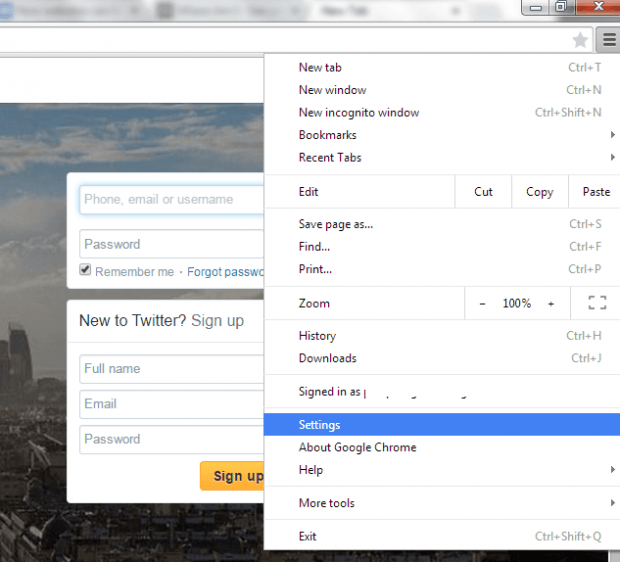The image size is (620, 562).
Task: Close the Chrome window
Action: click(598, 6)
